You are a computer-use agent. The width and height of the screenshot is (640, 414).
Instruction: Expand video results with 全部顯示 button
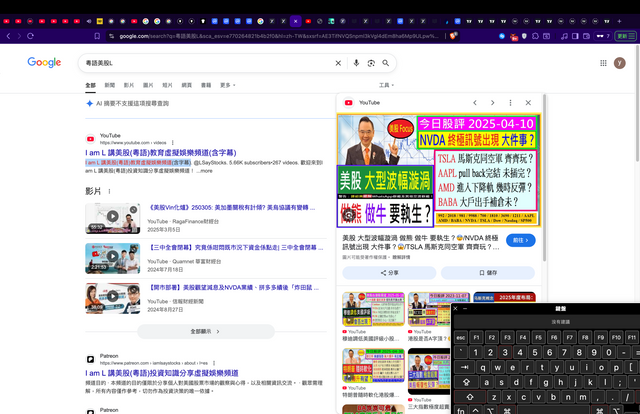pyautogui.click(x=206, y=332)
